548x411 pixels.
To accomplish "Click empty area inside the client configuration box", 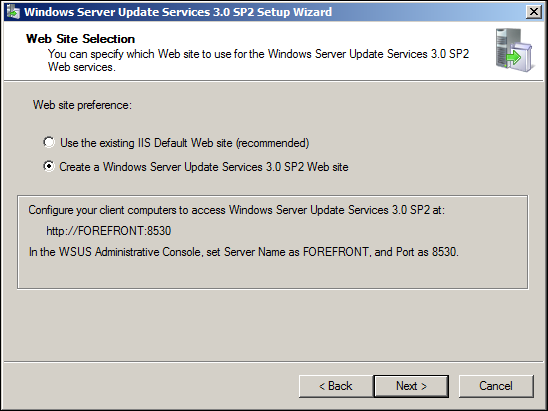I will [x=273, y=274].
